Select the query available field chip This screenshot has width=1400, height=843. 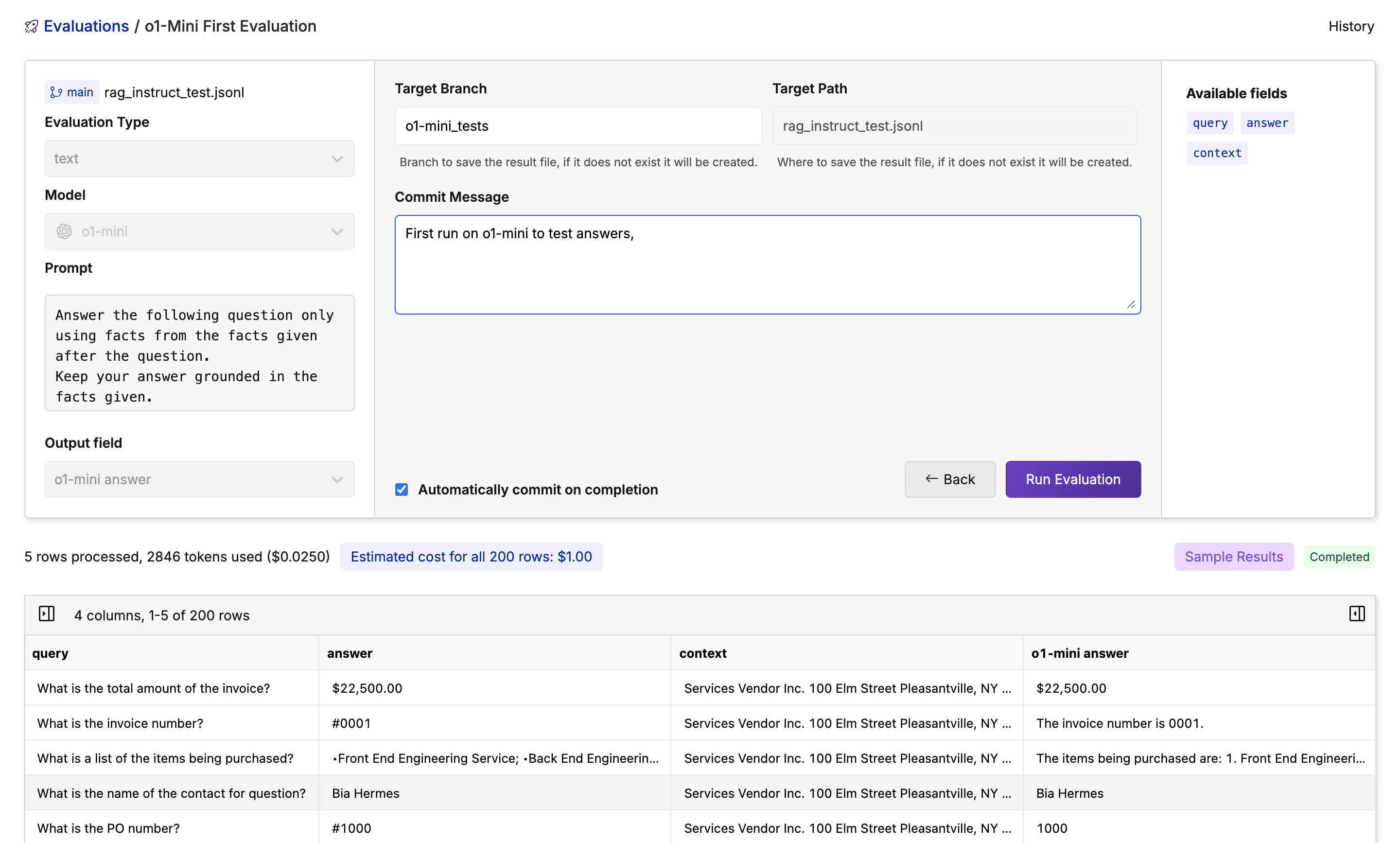(1210, 123)
